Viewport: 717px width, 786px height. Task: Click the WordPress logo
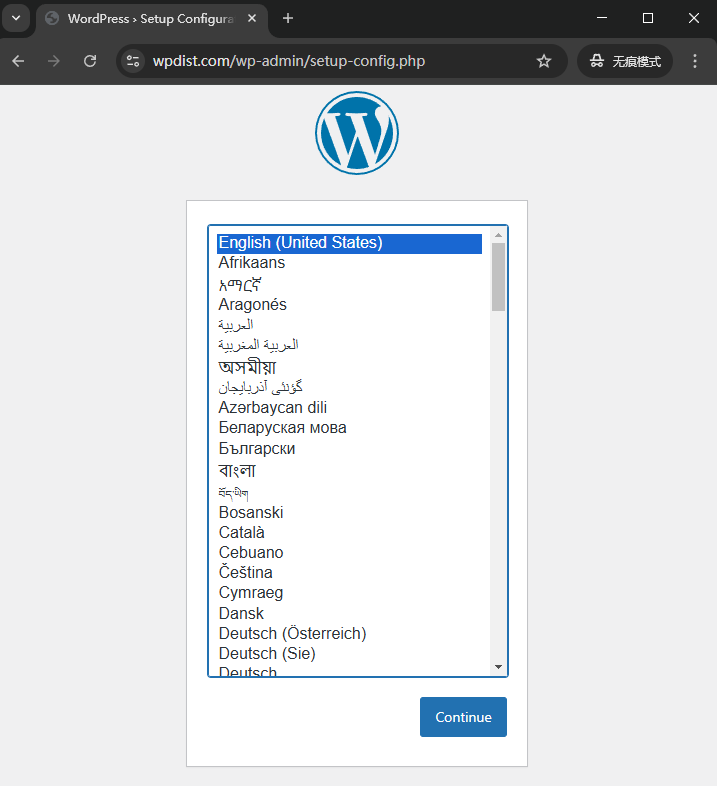pos(357,133)
